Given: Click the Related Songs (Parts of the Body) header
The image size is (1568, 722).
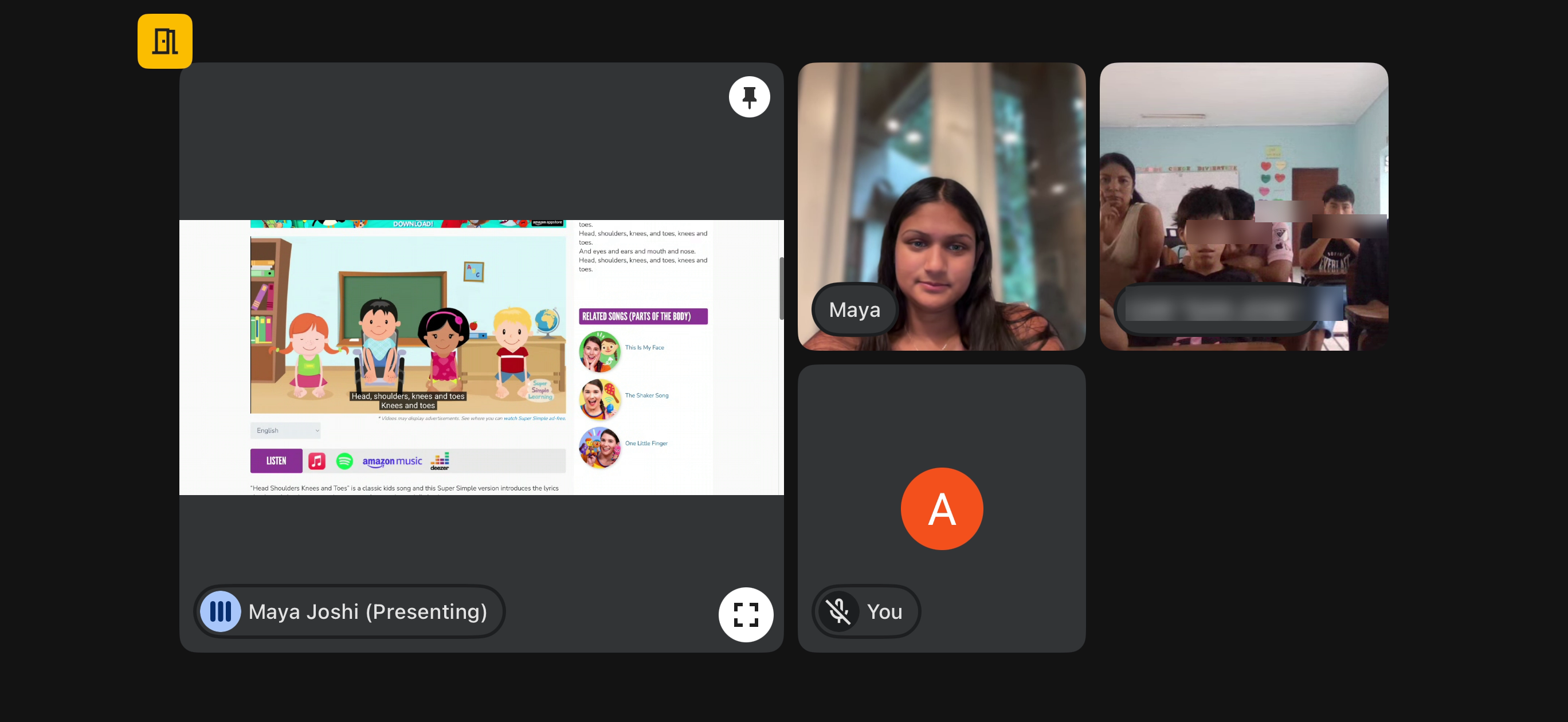Looking at the screenshot, I should (643, 316).
